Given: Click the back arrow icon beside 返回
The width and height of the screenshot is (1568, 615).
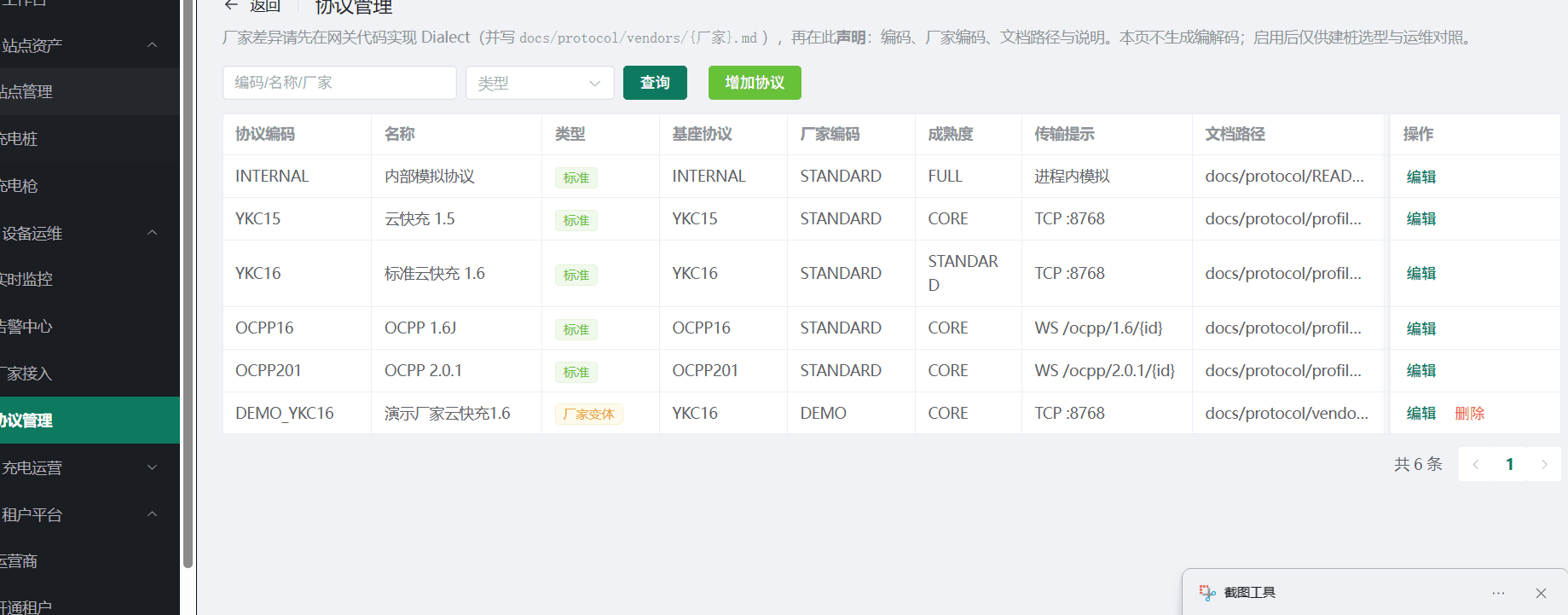Looking at the screenshot, I should [231, 5].
